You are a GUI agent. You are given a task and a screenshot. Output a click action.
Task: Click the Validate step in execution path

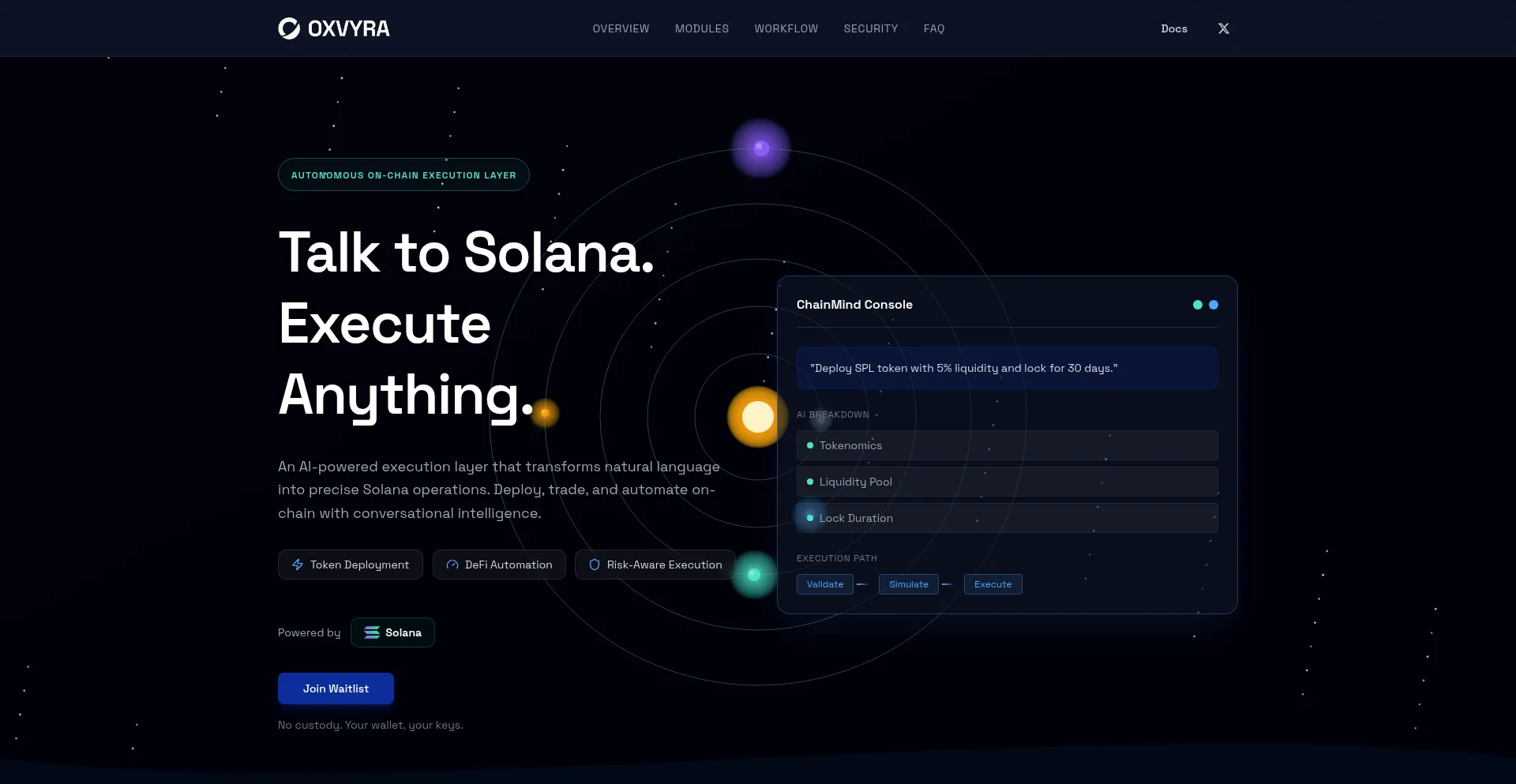point(824,584)
